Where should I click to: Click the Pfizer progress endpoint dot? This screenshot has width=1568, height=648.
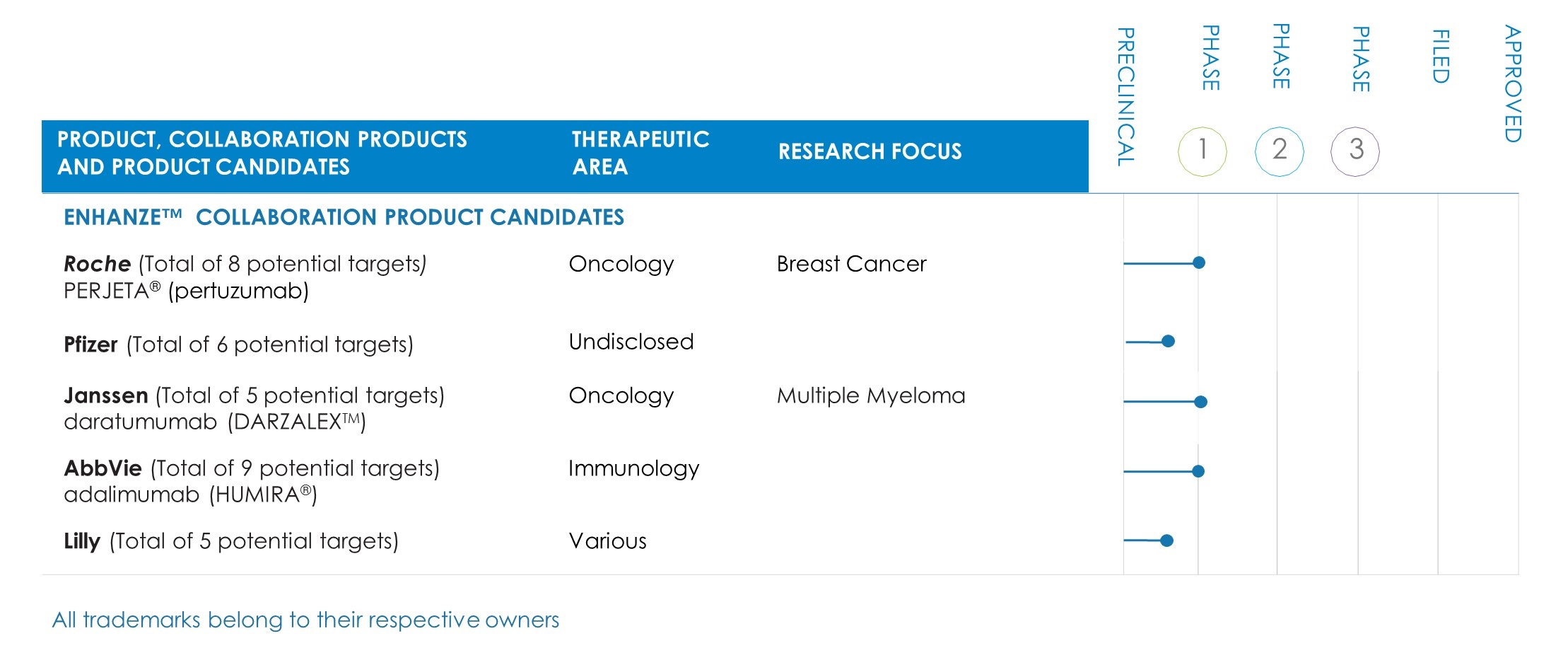pyautogui.click(x=1169, y=342)
